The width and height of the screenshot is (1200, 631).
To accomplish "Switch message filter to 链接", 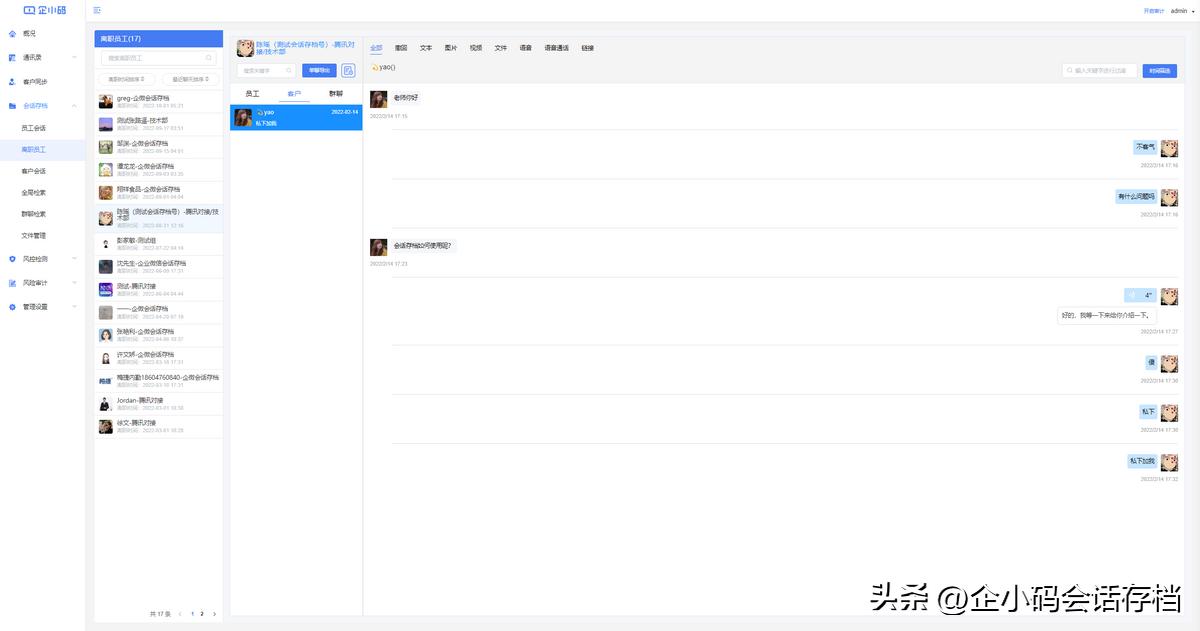I will pos(588,47).
